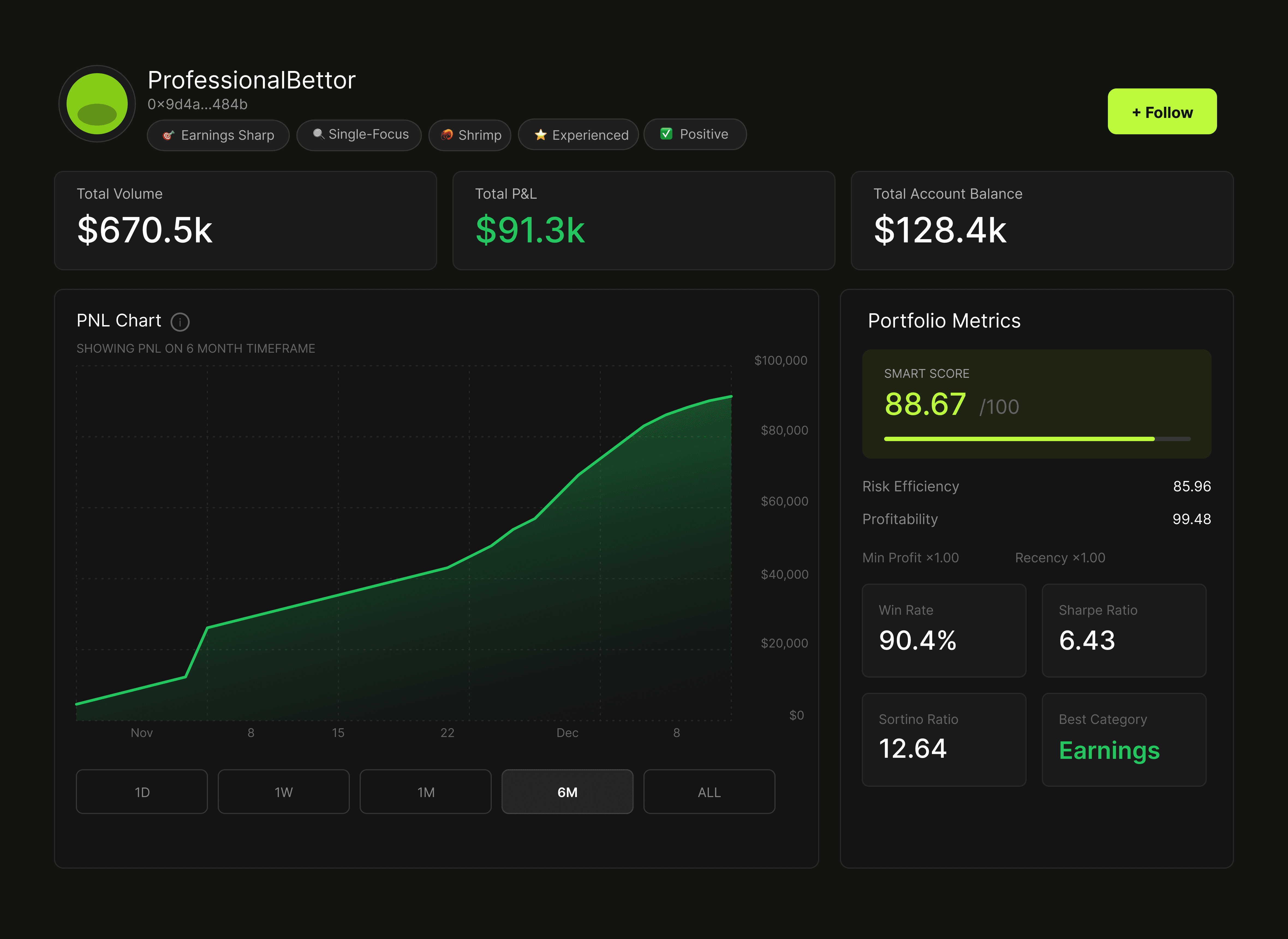This screenshot has height=939, width=1288.
Task: Click the Total P&L stat card
Action: click(x=643, y=221)
